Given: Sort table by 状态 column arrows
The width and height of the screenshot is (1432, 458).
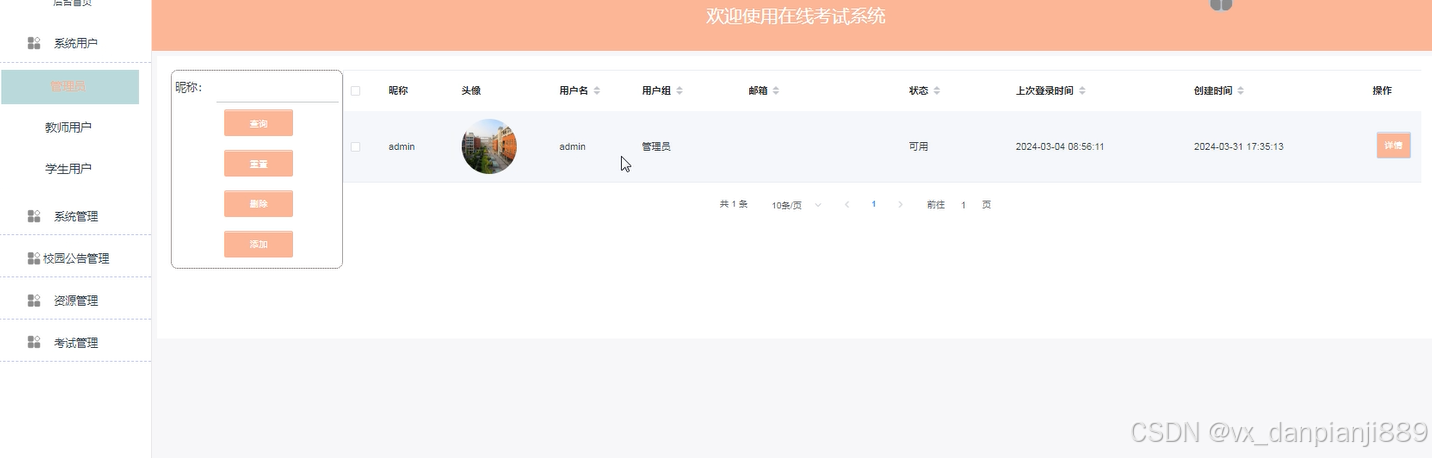Looking at the screenshot, I should click(x=937, y=91).
